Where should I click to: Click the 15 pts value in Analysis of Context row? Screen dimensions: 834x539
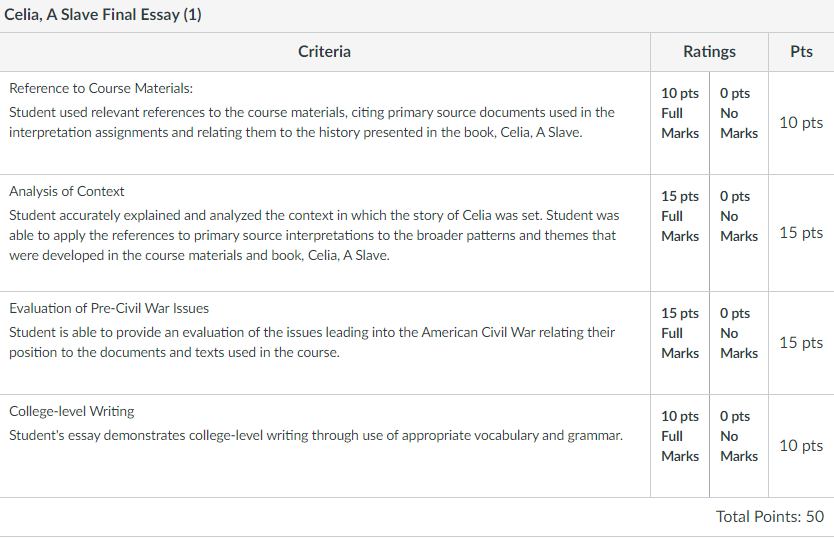point(801,233)
